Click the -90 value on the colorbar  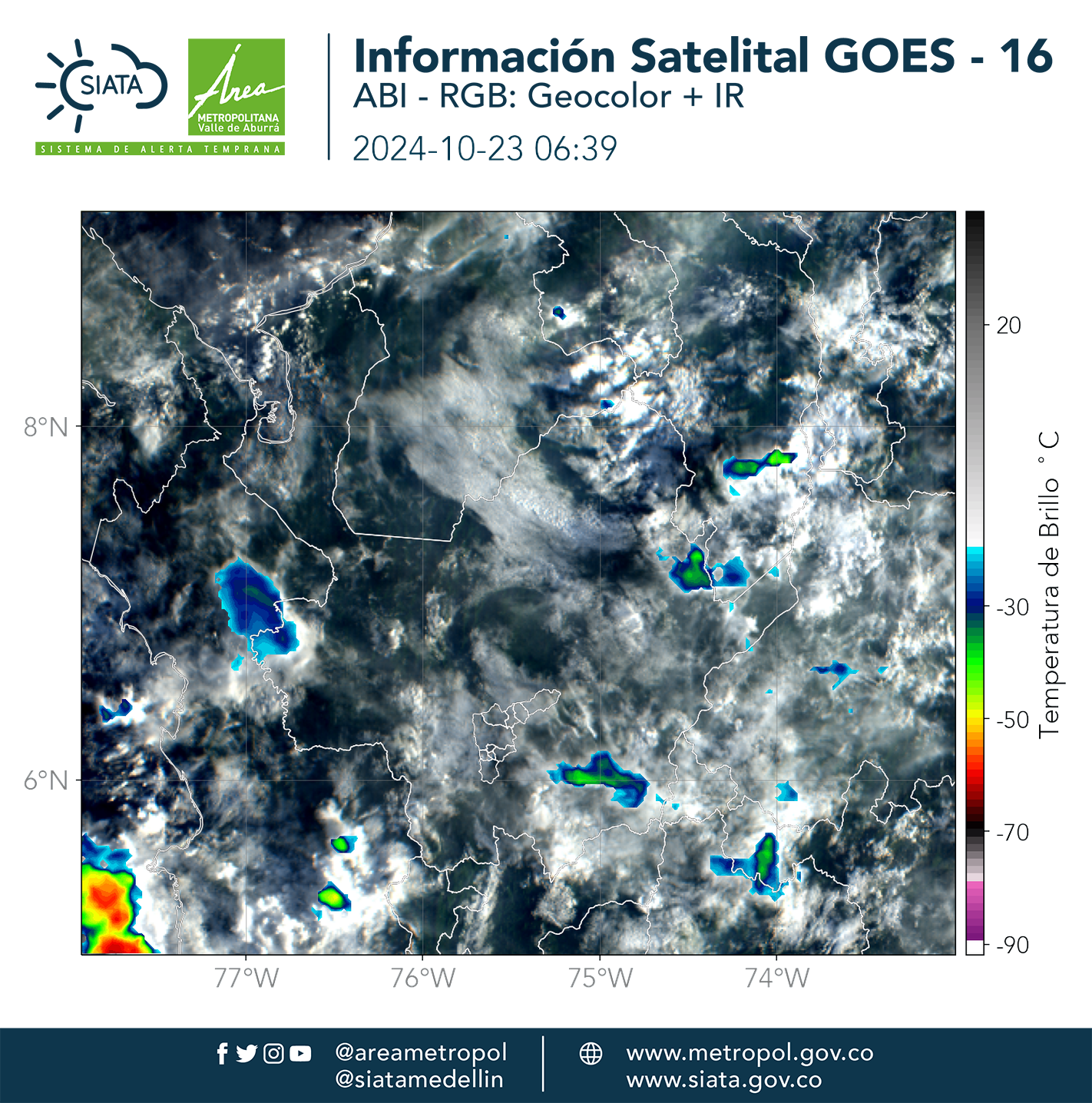click(1012, 946)
